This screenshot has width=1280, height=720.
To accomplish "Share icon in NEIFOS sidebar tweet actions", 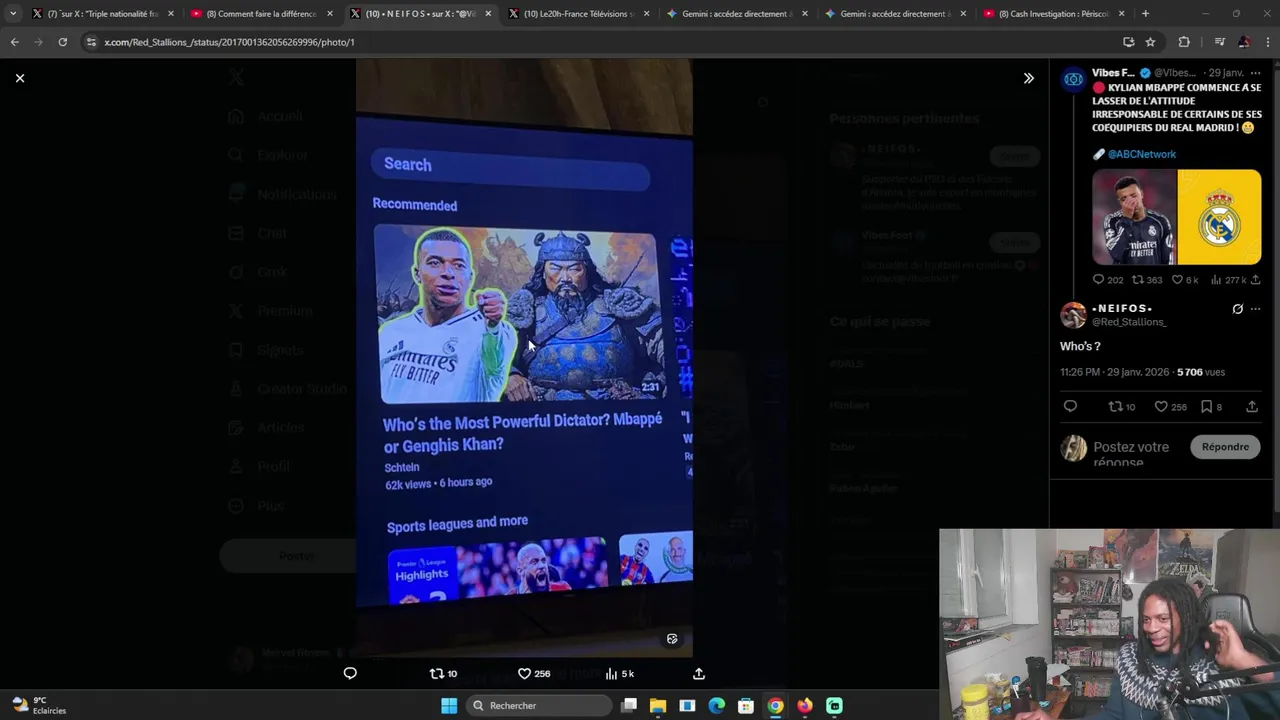I will pos(1252,406).
